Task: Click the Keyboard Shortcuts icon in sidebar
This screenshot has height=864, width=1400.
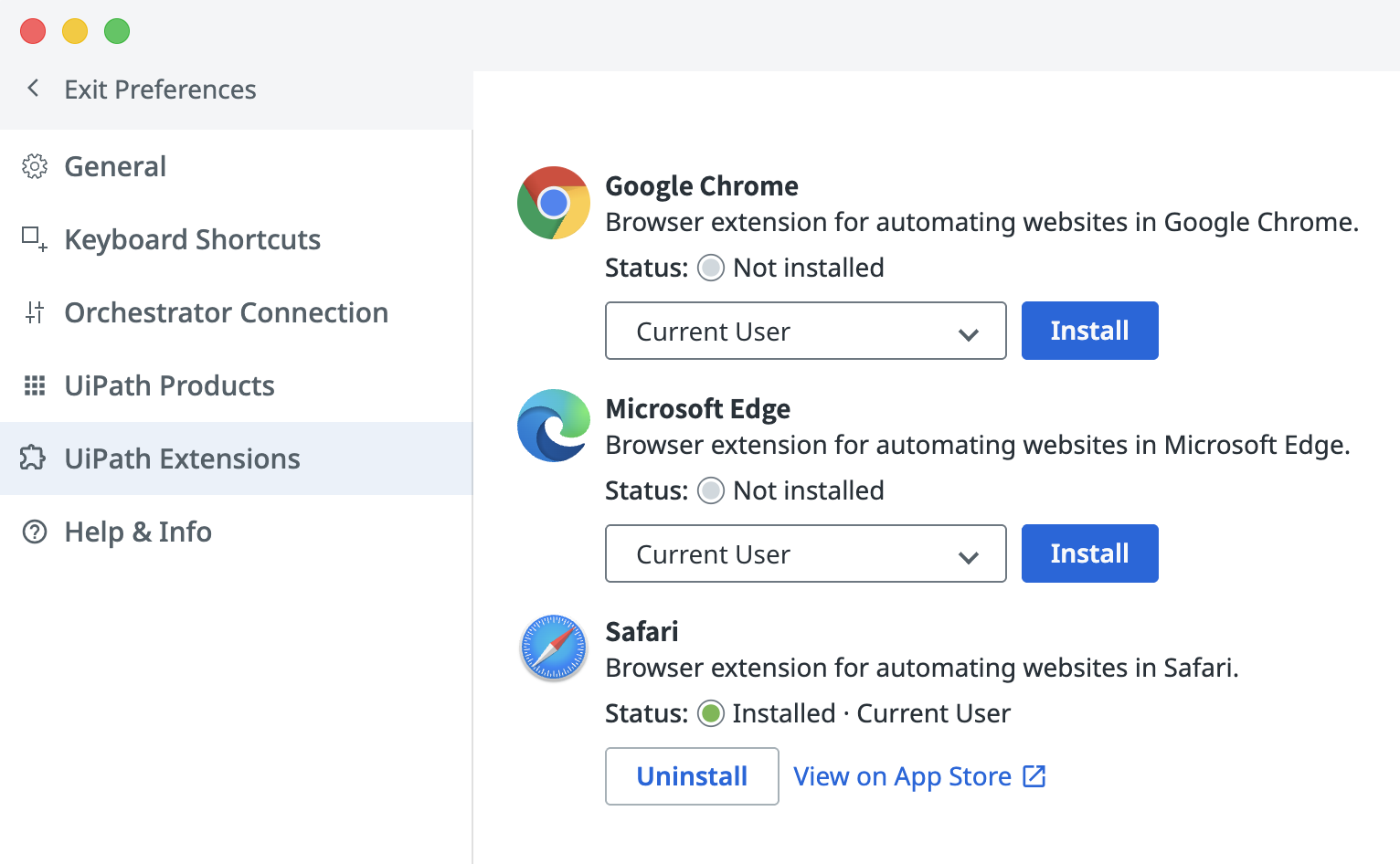Action: click(x=35, y=239)
